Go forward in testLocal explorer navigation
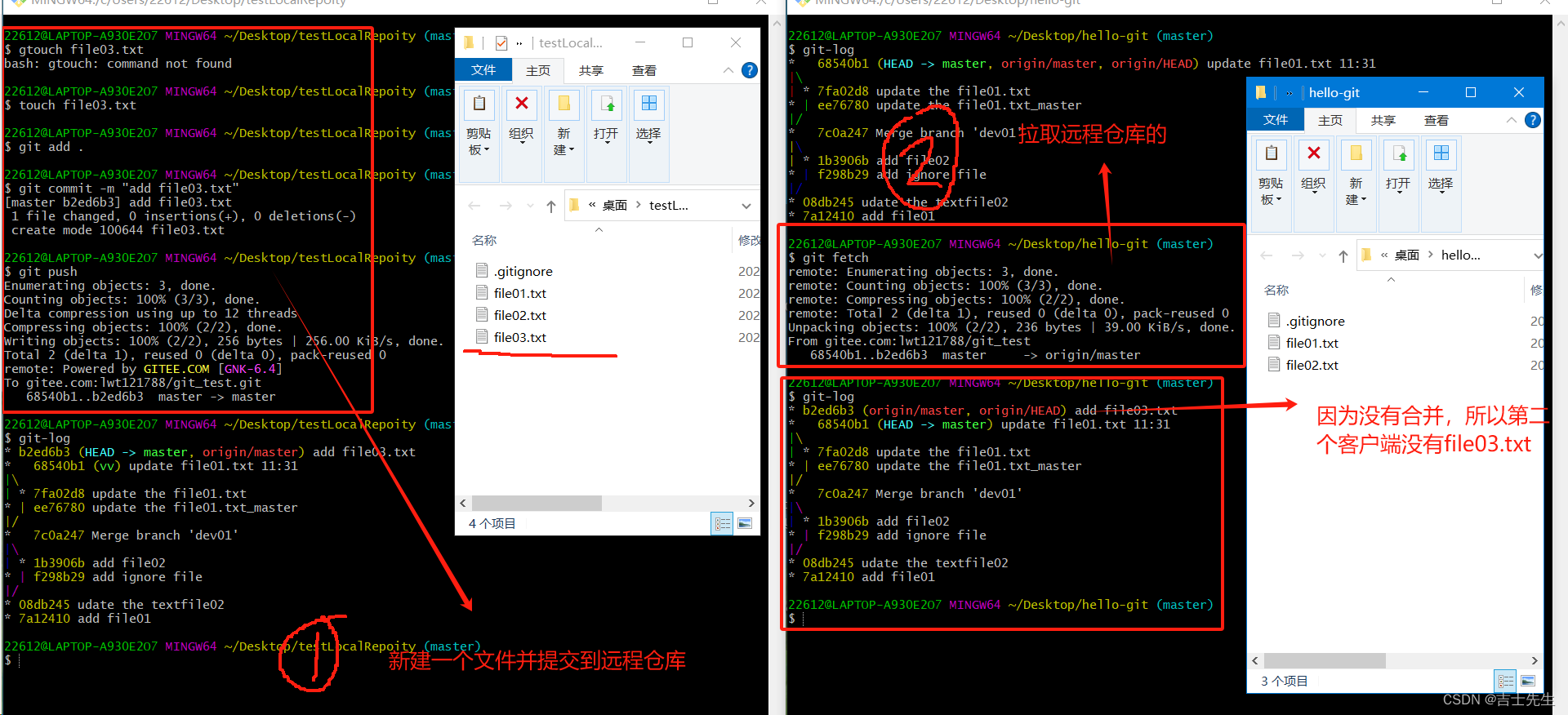 [x=506, y=206]
